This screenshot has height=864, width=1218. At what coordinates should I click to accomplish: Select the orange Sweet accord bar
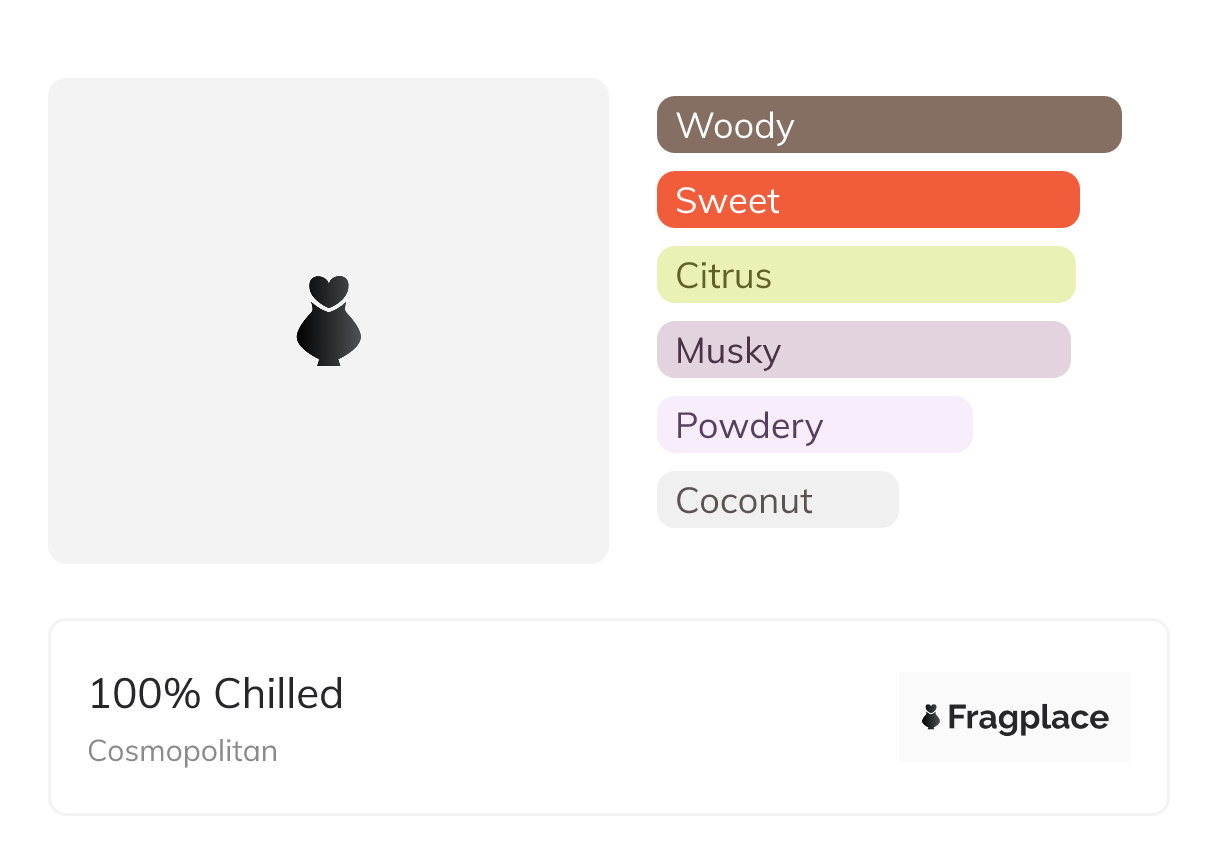click(868, 200)
